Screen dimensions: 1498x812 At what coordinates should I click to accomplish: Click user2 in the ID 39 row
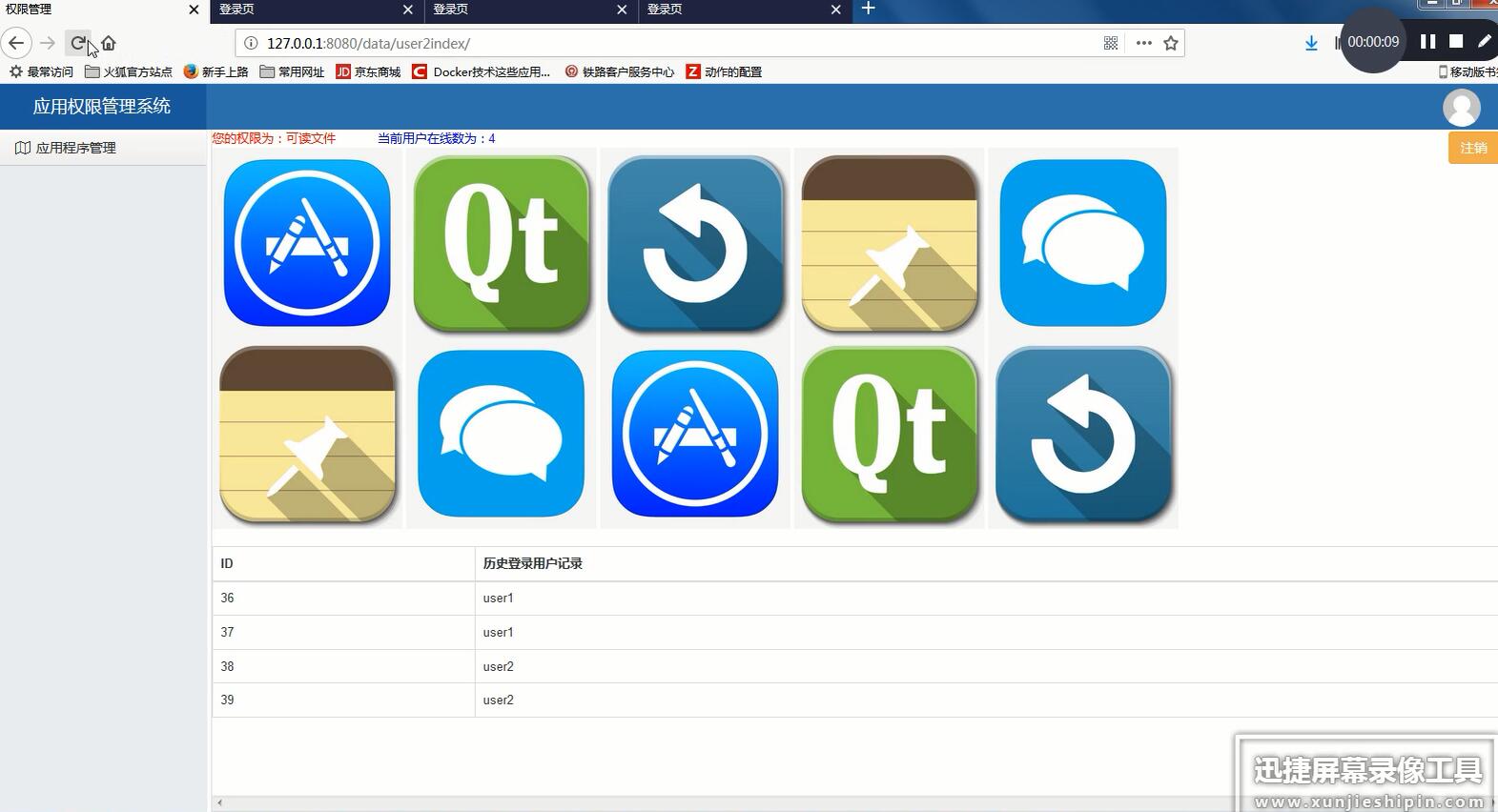(x=498, y=700)
